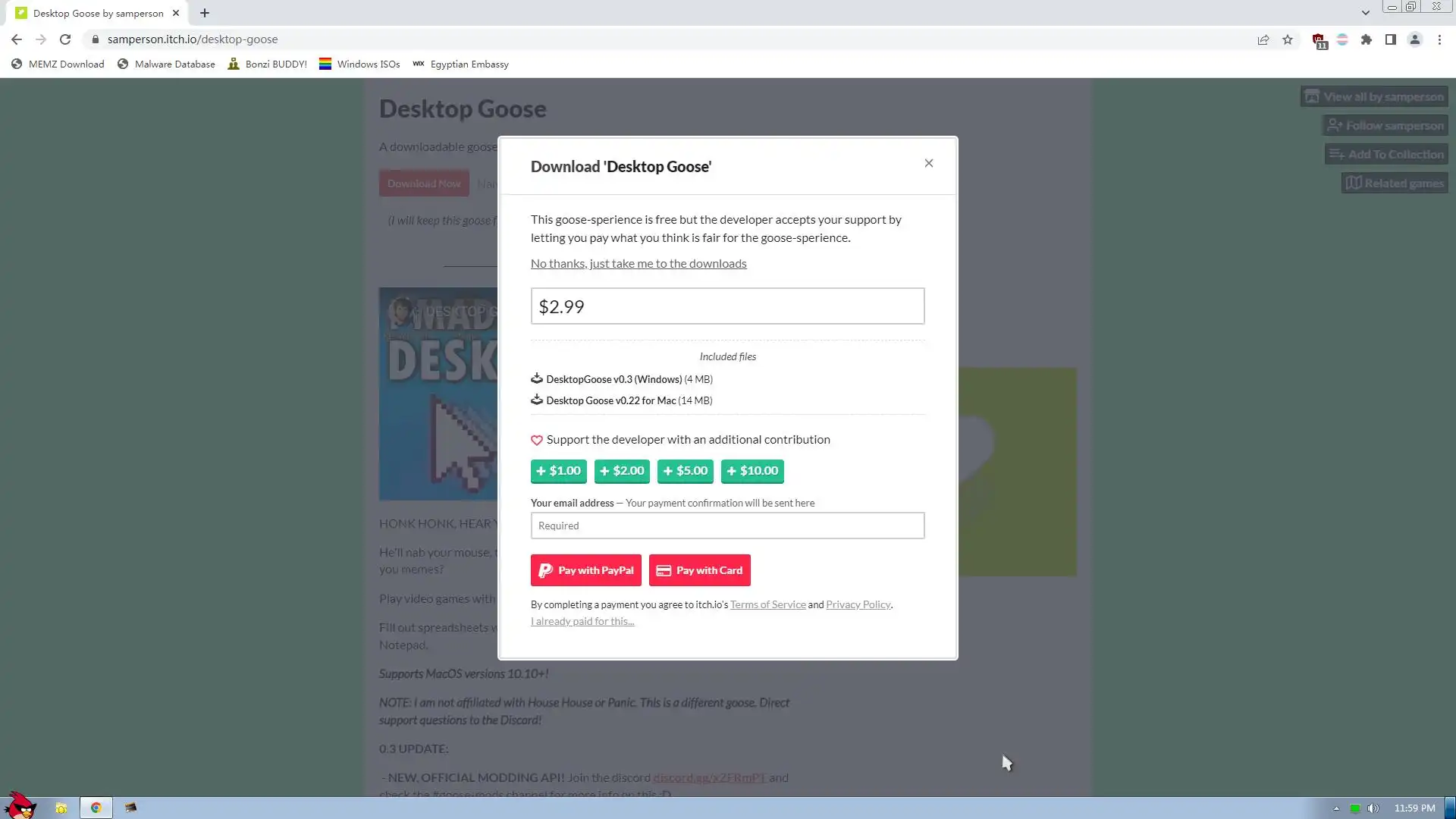Click the volume speaker tray icon

point(1373,808)
